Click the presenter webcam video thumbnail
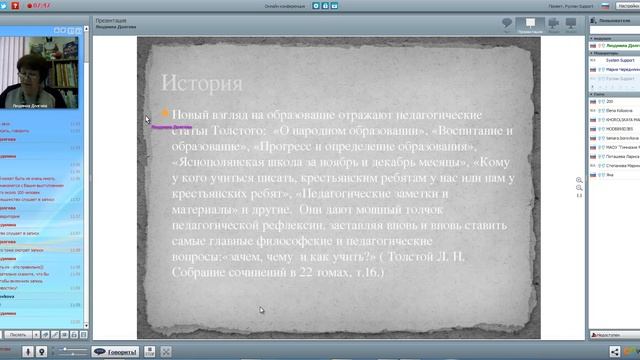 pyautogui.click(x=39, y=73)
